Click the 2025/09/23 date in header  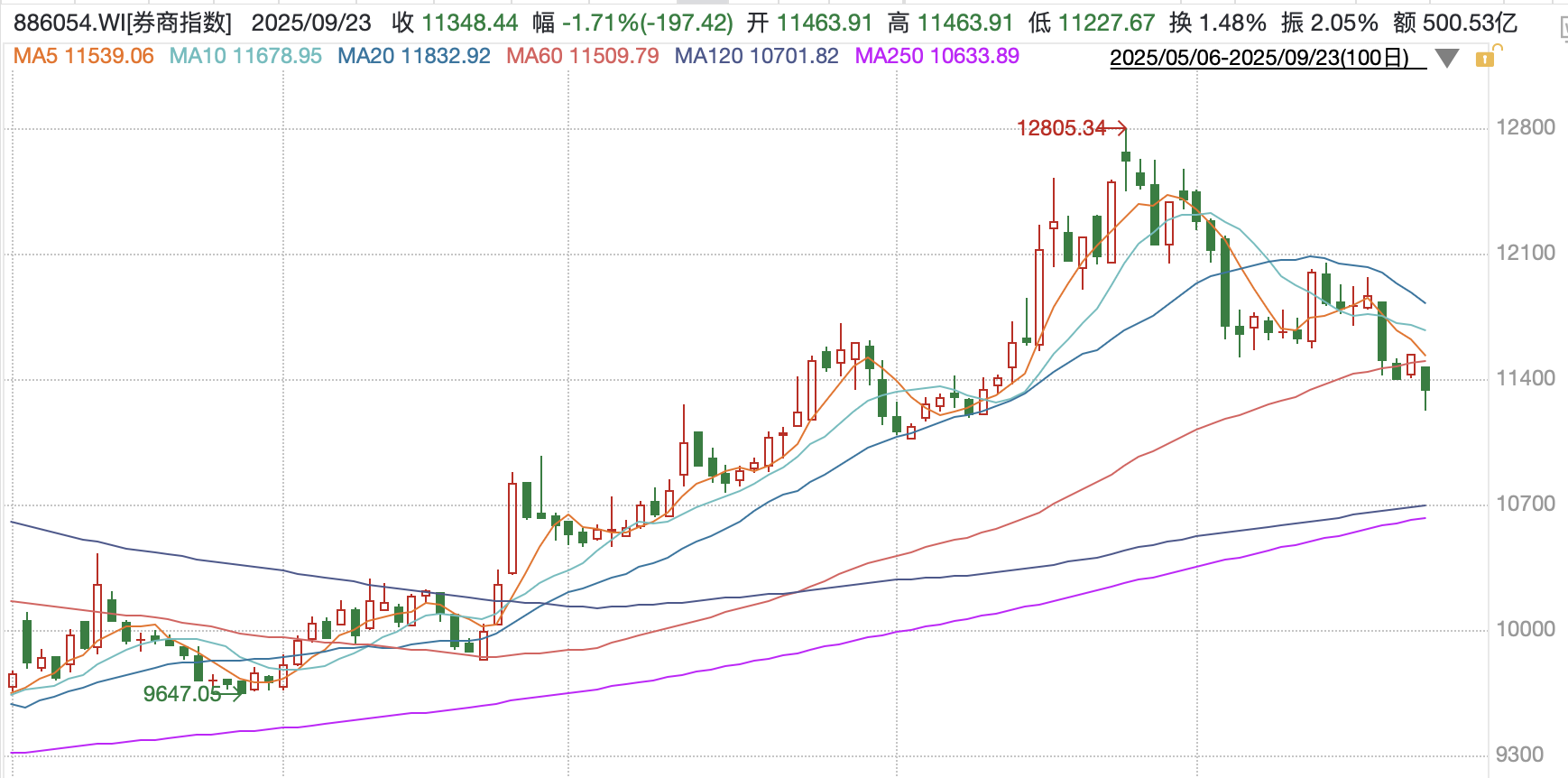click(x=311, y=23)
